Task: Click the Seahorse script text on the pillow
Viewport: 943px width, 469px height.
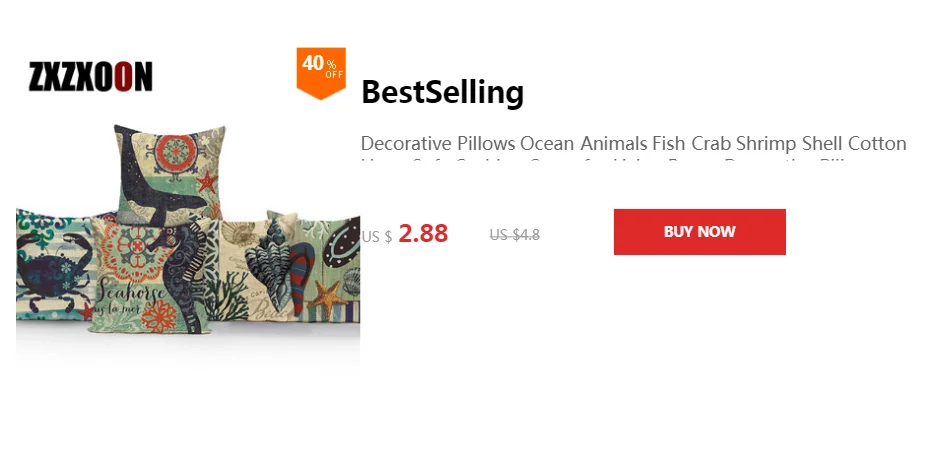Action: pyautogui.click(x=129, y=293)
